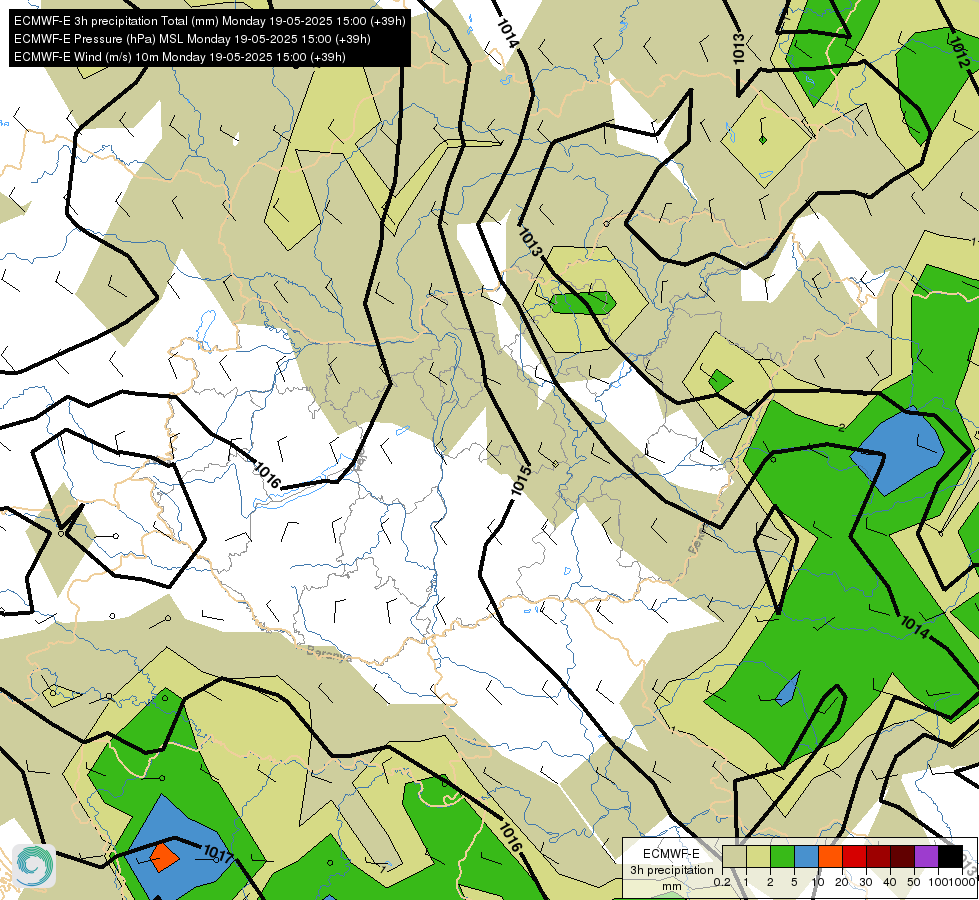Select the blue 5–10 mm legend swatch
This screenshot has height=900, width=979.
click(x=806, y=856)
